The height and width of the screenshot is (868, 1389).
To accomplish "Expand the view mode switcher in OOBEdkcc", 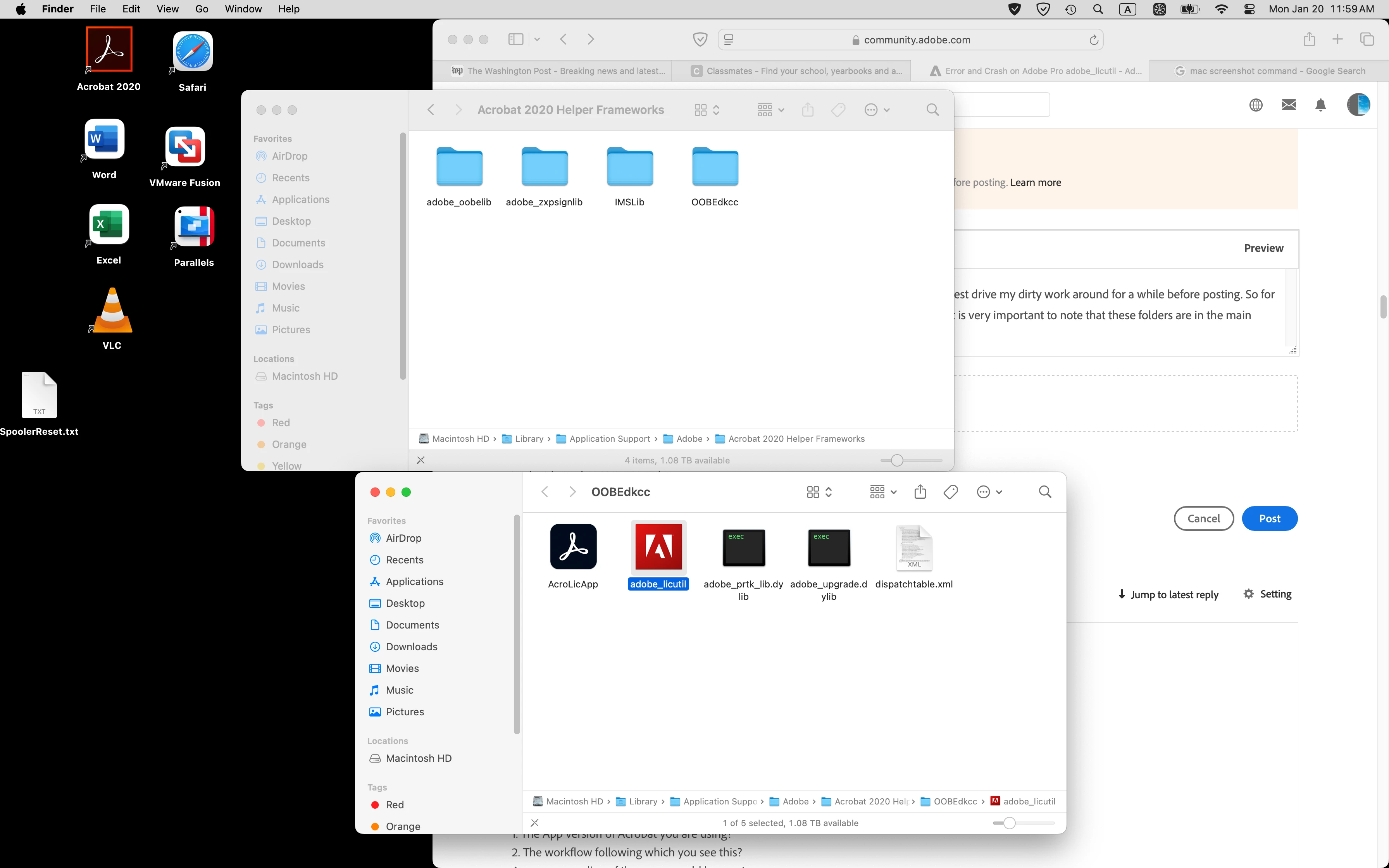I will pyautogui.click(x=819, y=492).
